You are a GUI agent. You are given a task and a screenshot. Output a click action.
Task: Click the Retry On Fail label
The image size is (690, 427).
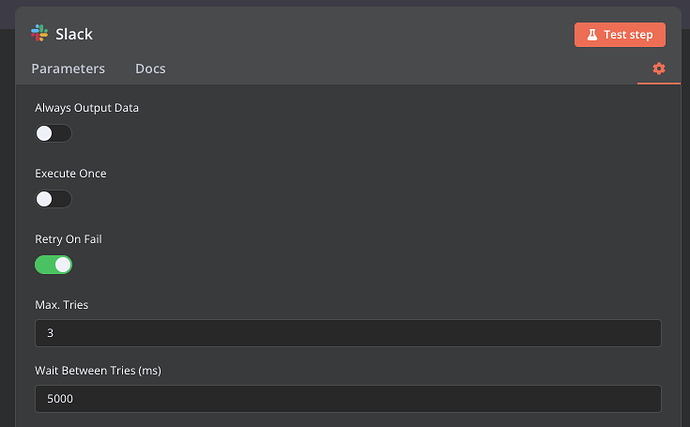pyautogui.click(x=68, y=240)
